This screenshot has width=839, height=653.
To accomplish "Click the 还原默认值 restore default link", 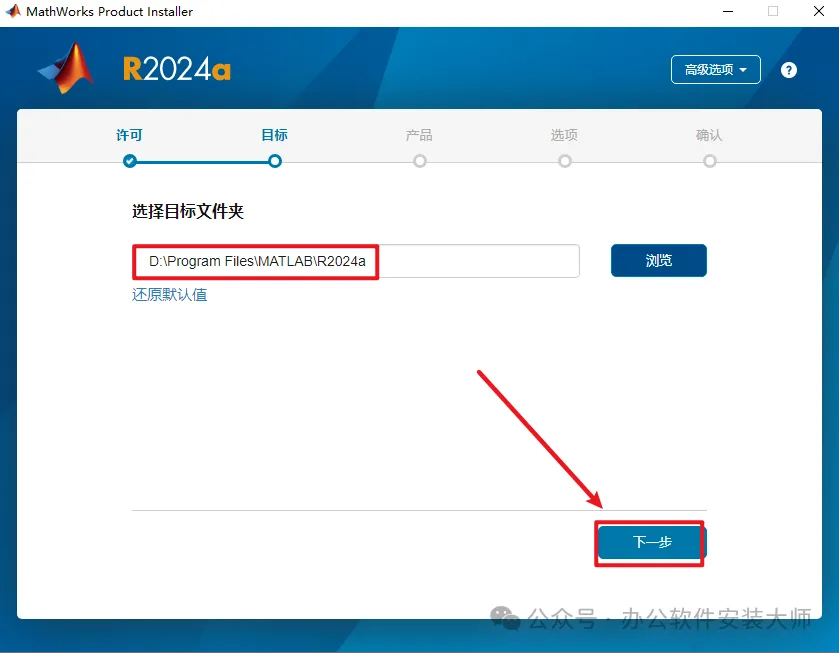I will point(170,295).
